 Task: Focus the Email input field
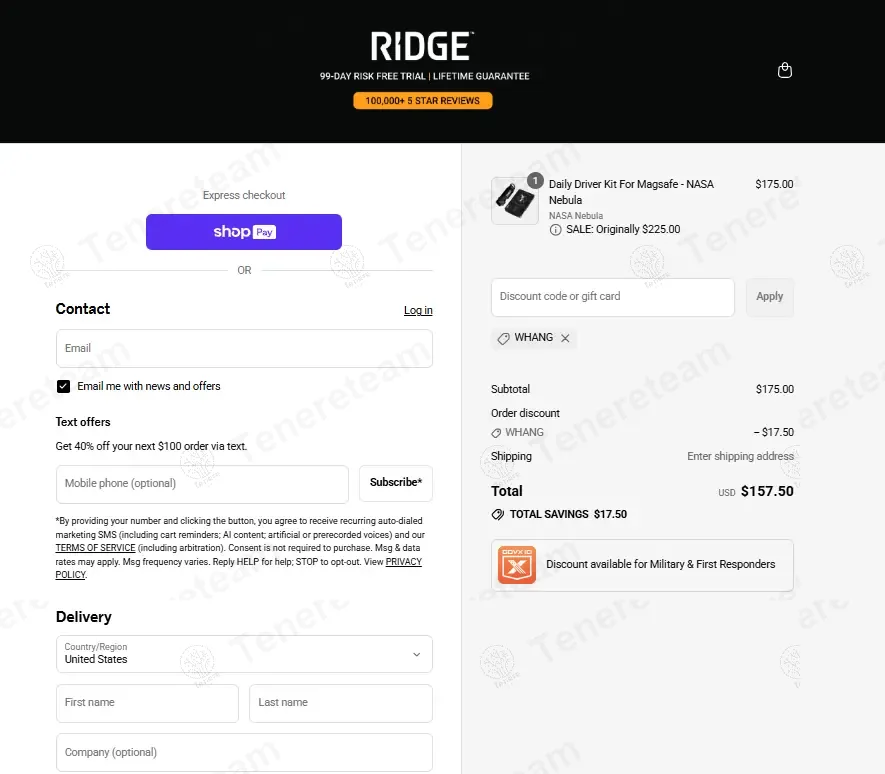pyautogui.click(x=244, y=349)
